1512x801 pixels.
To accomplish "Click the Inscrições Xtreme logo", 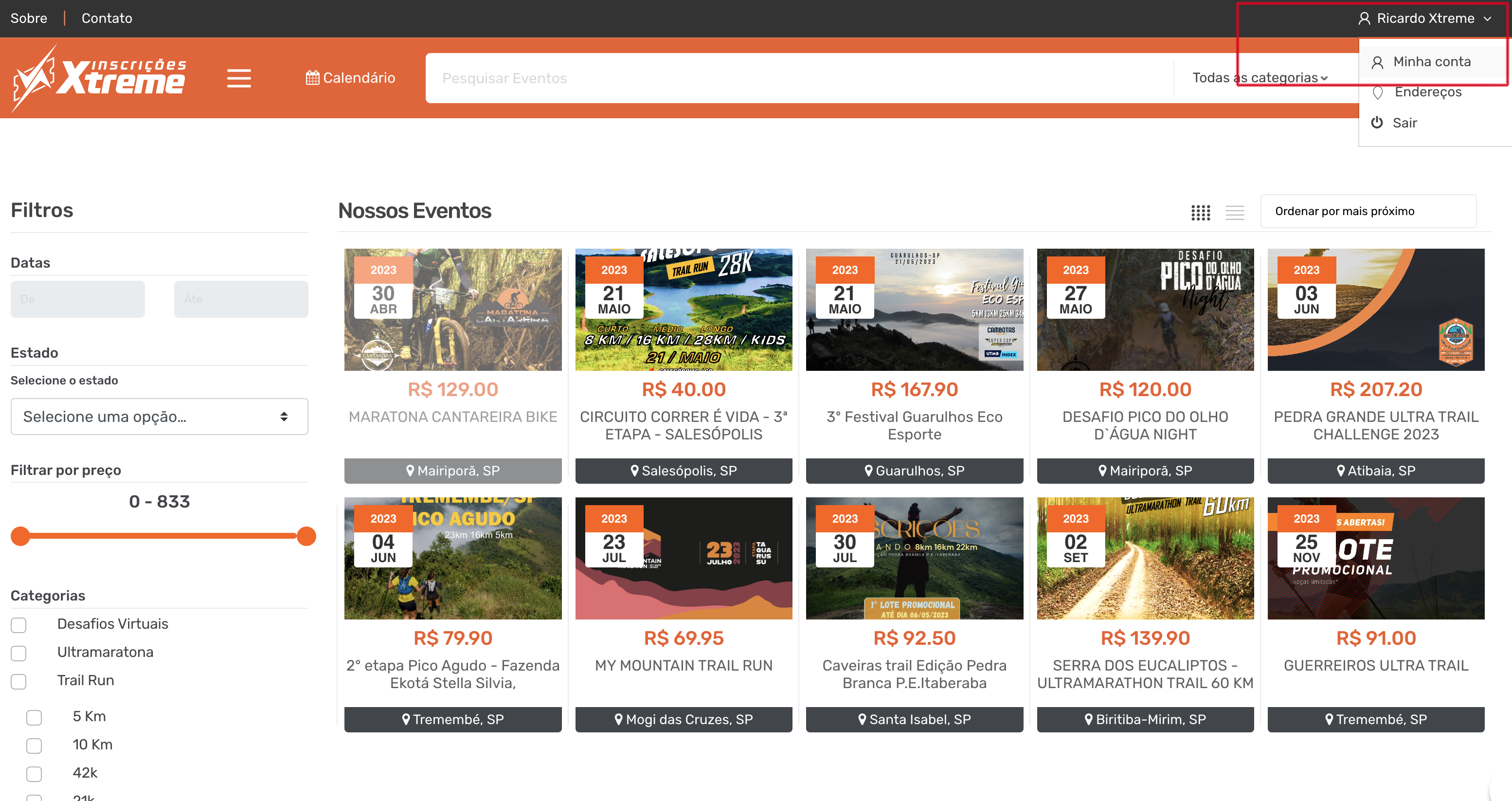I will (99, 78).
